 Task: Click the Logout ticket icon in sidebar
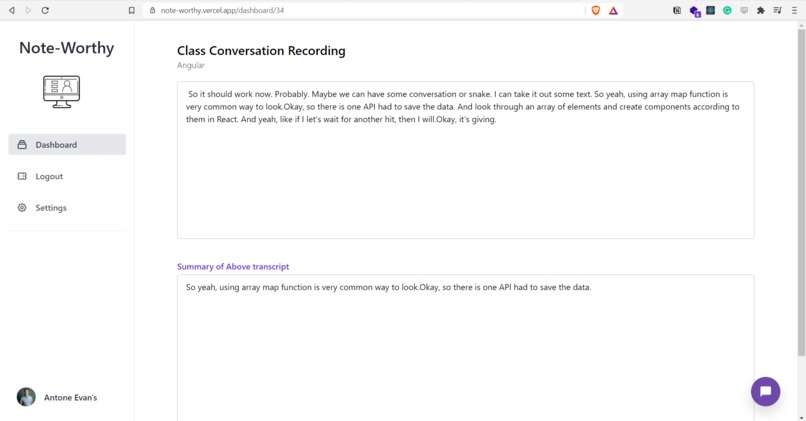point(22,176)
